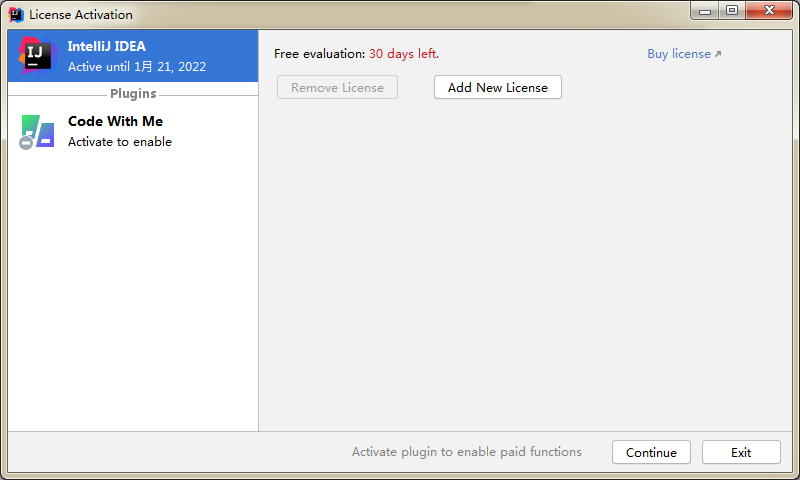Select the IntelliJ IDEA license entry
The image size is (800, 480).
(133, 56)
